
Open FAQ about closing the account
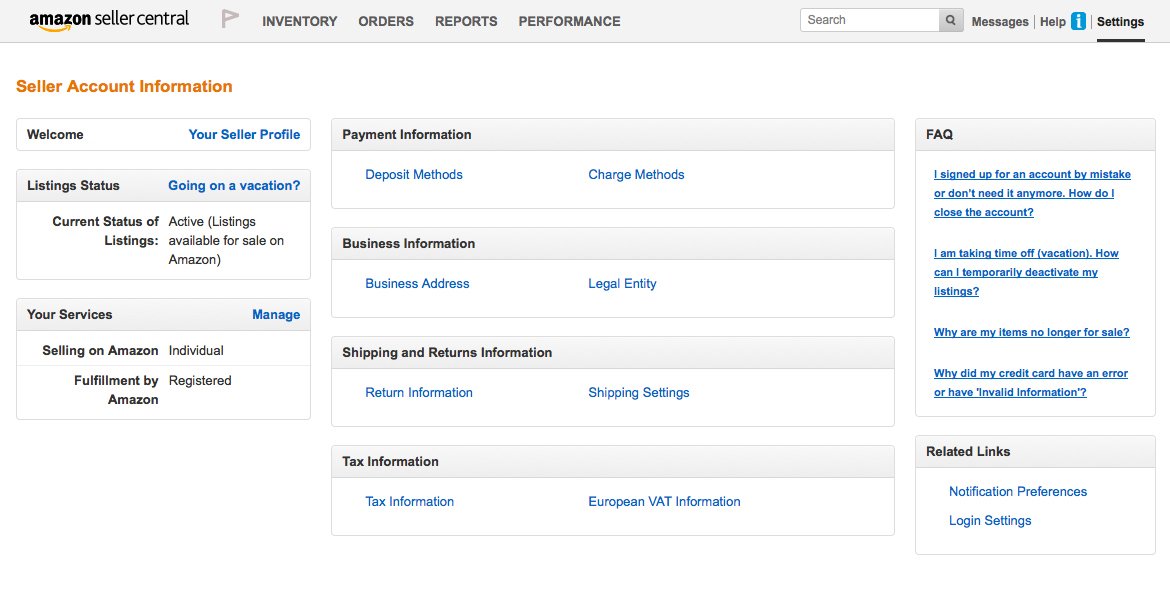point(1032,193)
